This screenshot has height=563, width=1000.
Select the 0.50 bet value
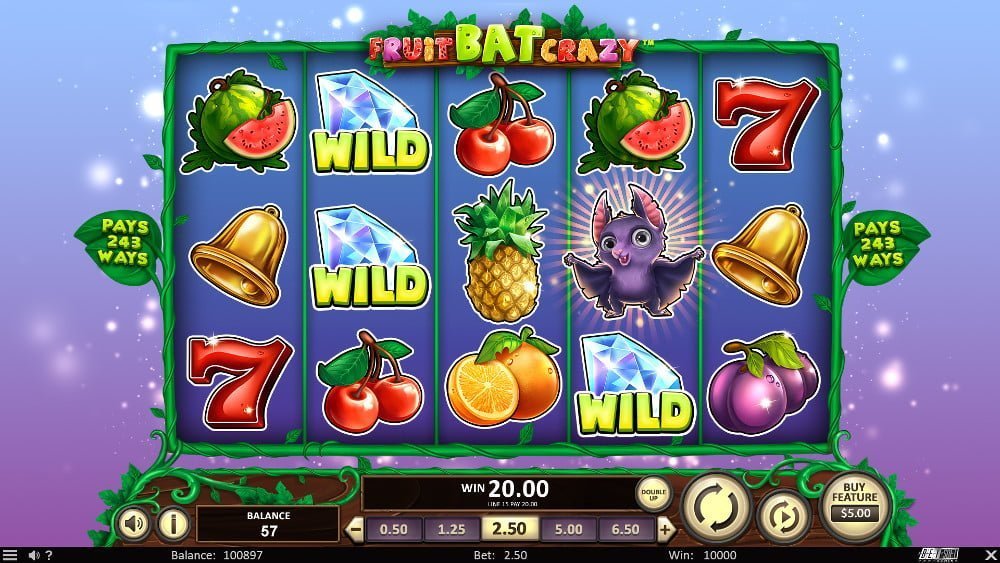(x=393, y=529)
